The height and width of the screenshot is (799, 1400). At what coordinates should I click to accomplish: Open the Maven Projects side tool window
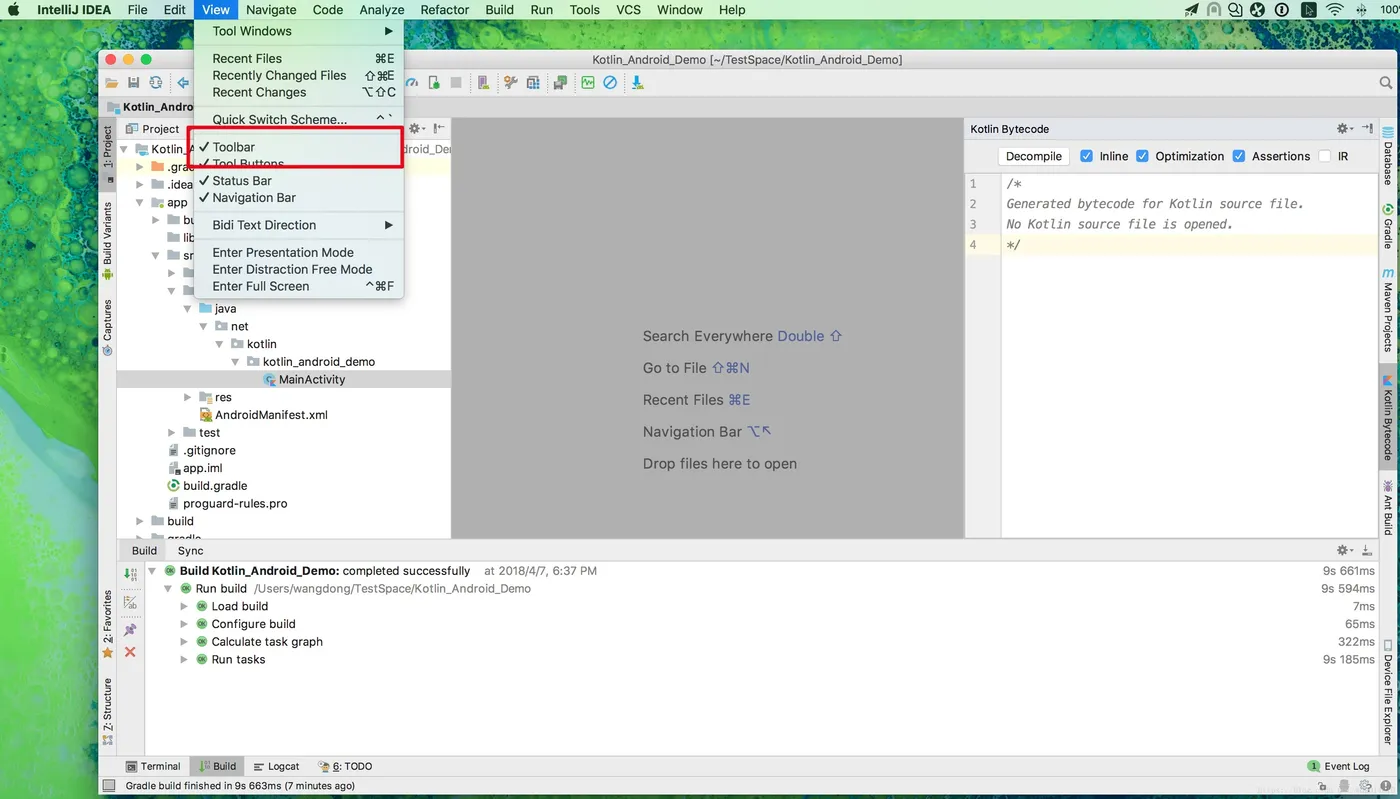tap(1388, 310)
